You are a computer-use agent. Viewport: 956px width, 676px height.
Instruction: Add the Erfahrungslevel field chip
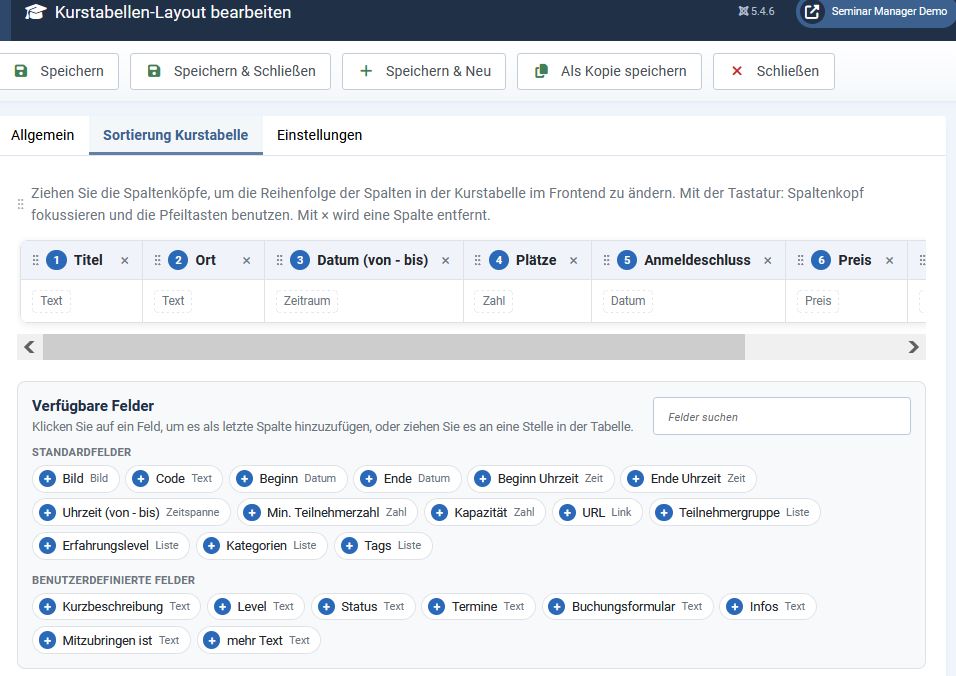point(111,546)
